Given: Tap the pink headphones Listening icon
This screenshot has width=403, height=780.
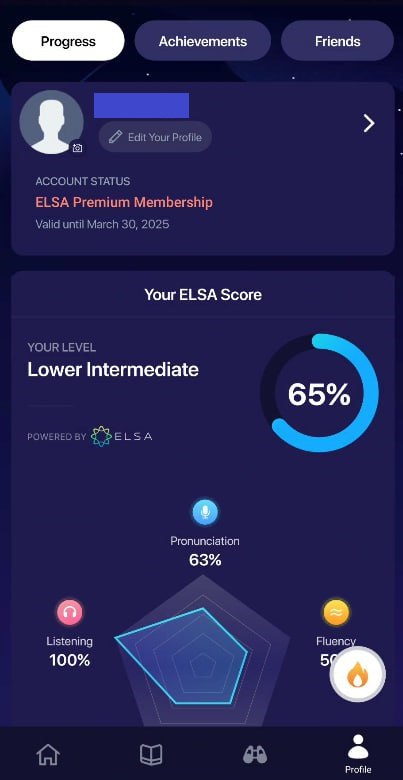Looking at the screenshot, I should click(70, 613).
